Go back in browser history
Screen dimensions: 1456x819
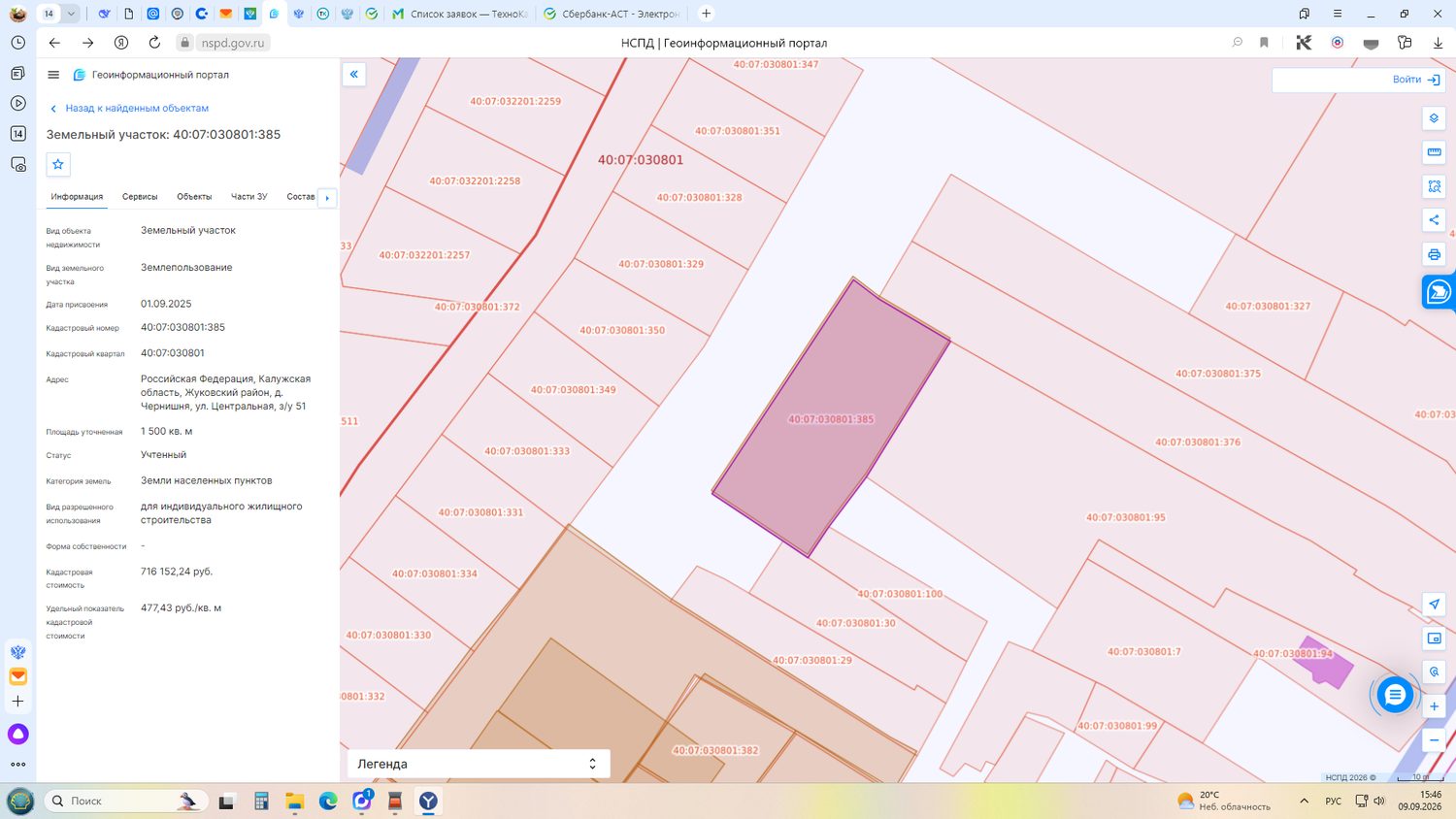coord(54,43)
